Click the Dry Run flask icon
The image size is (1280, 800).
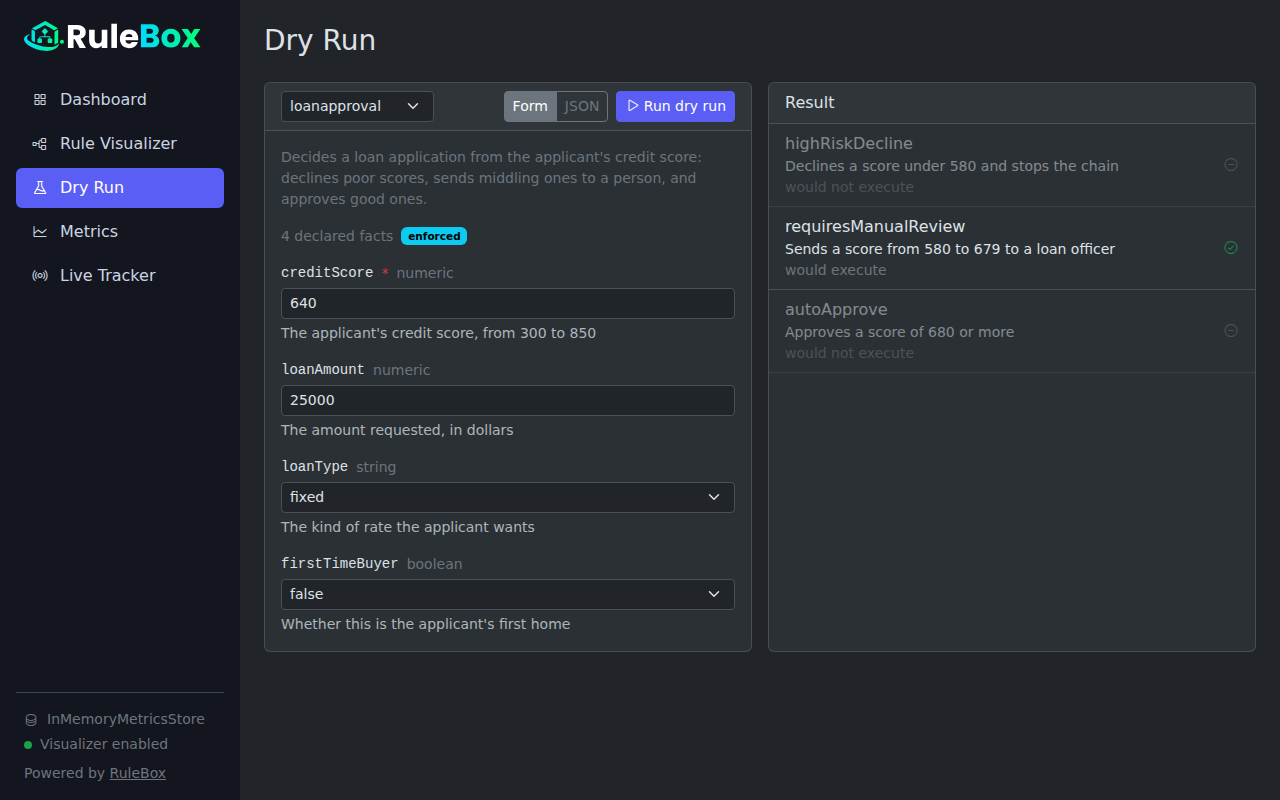(x=40, y=188)
